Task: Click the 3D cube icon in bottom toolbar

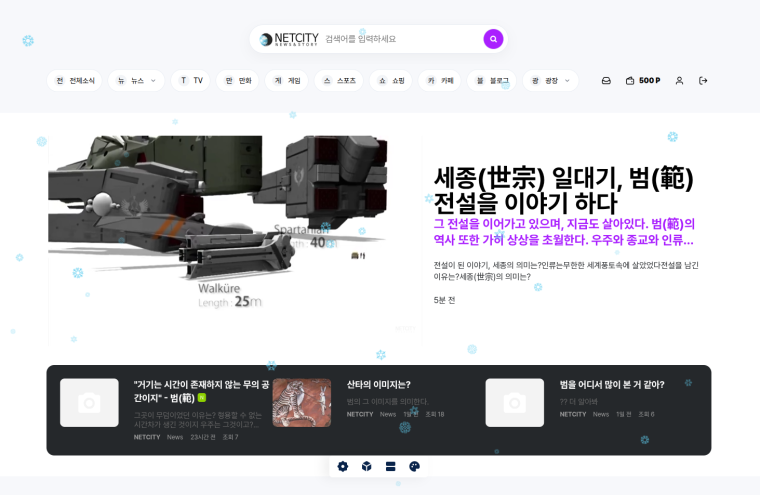Action: point(367,466)
